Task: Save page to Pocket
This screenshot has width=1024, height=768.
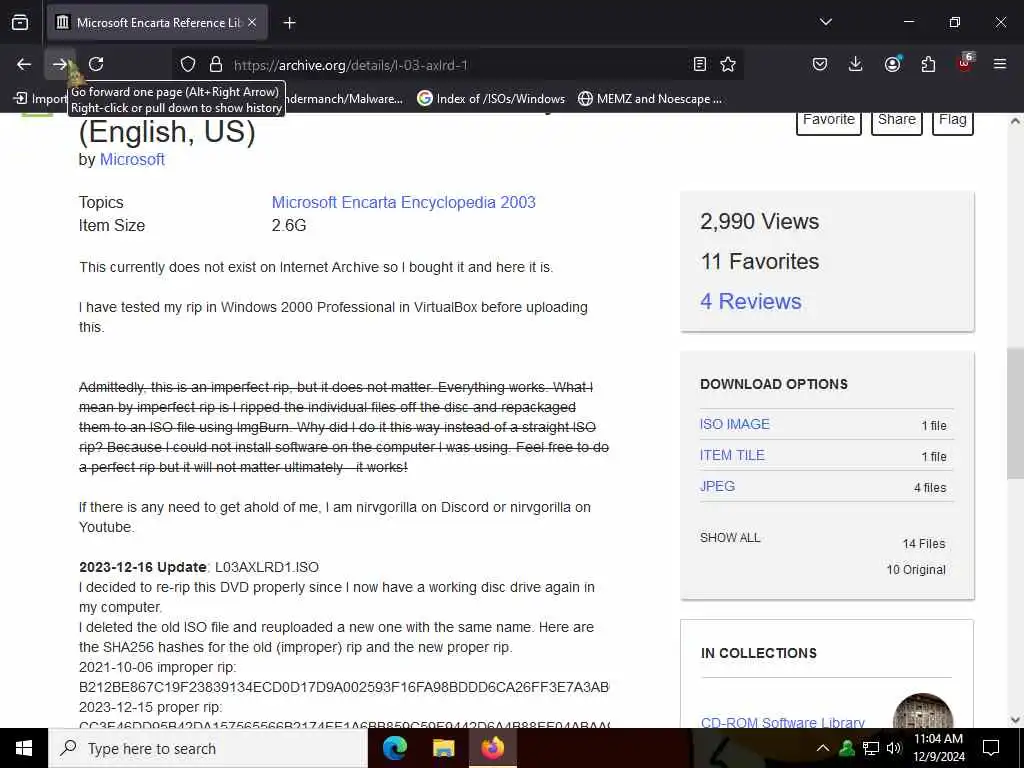Action: click(x=820, y=64)
